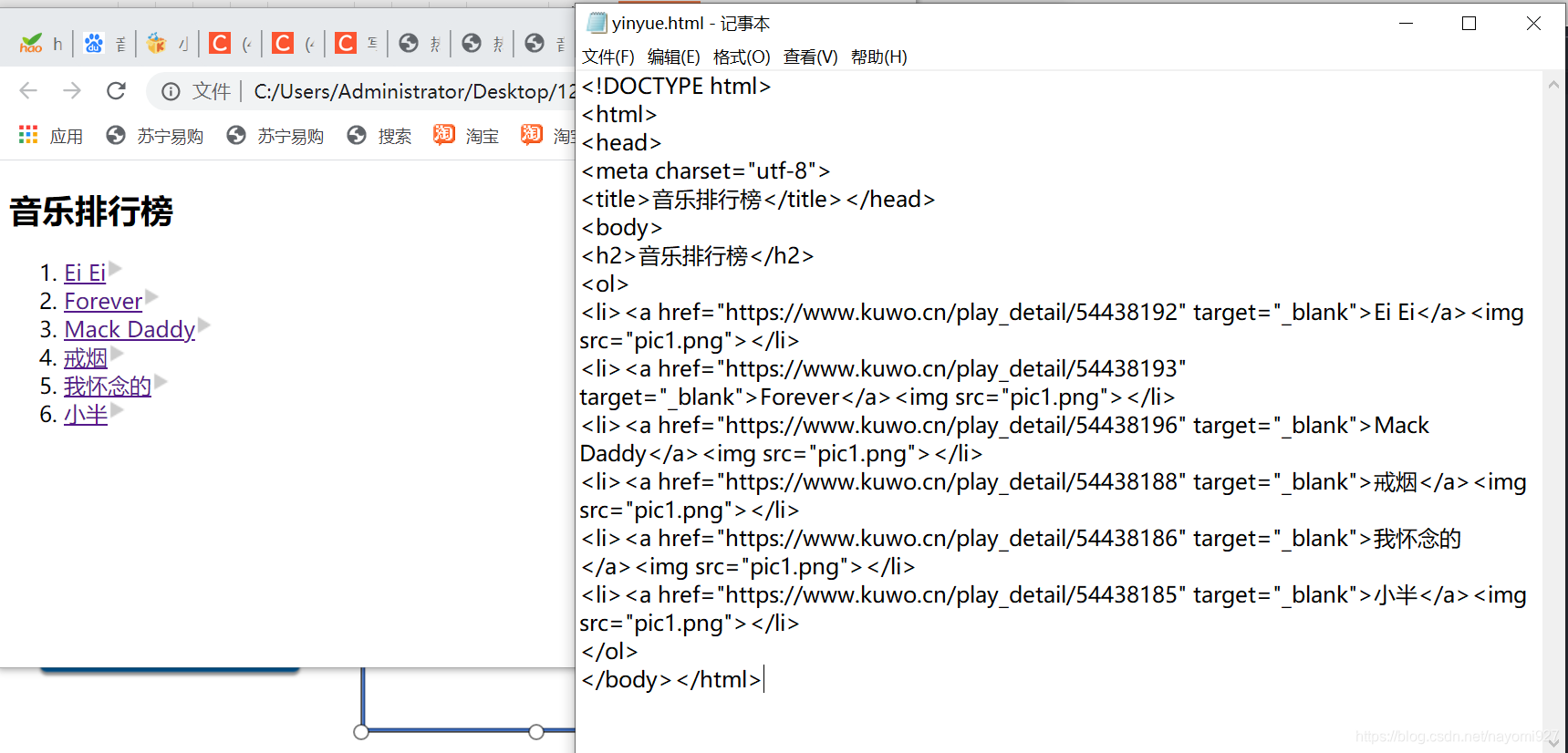Viewport: 1568px width, 753px height.
Task: Open the 小半 song link
Action: click(x=86, y=415)
